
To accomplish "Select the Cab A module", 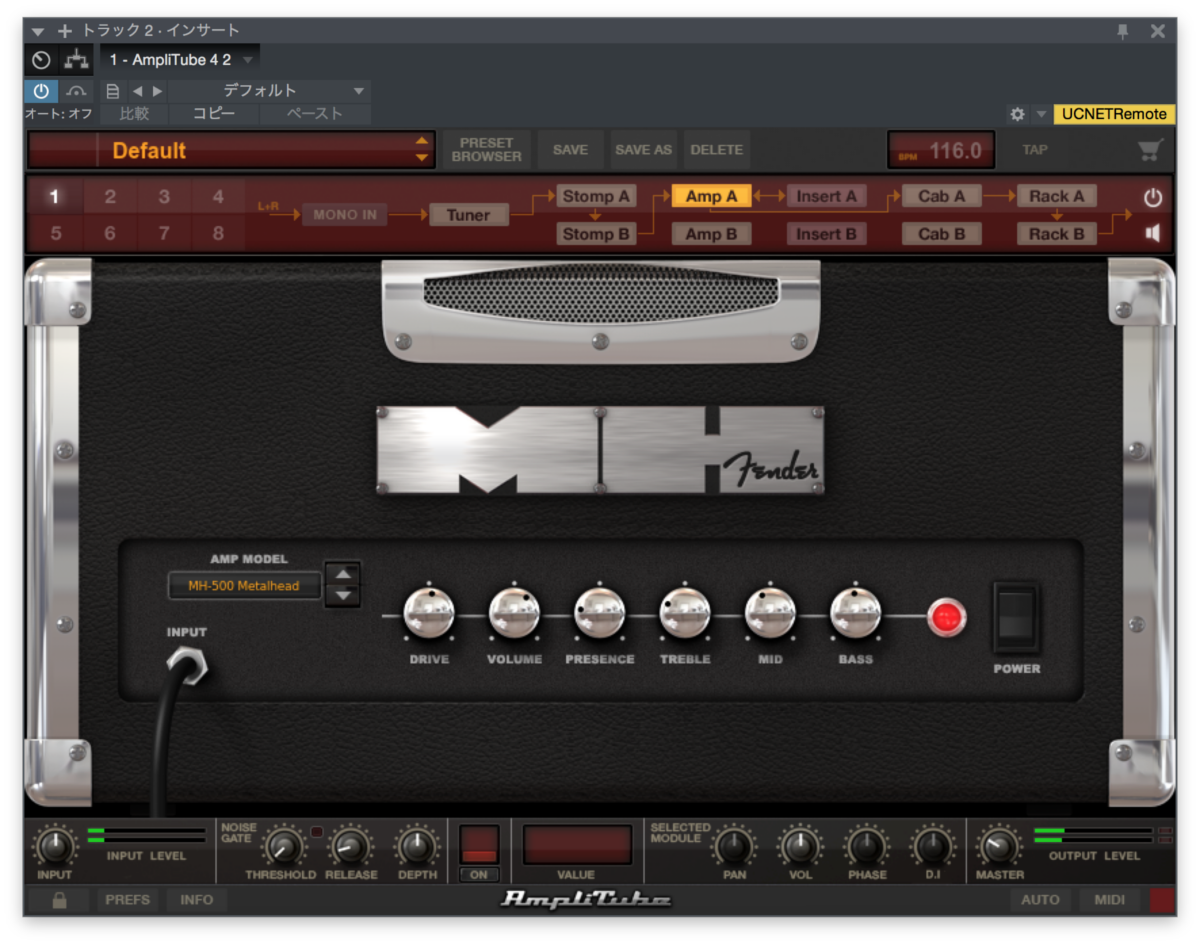I will click(941, 197).
